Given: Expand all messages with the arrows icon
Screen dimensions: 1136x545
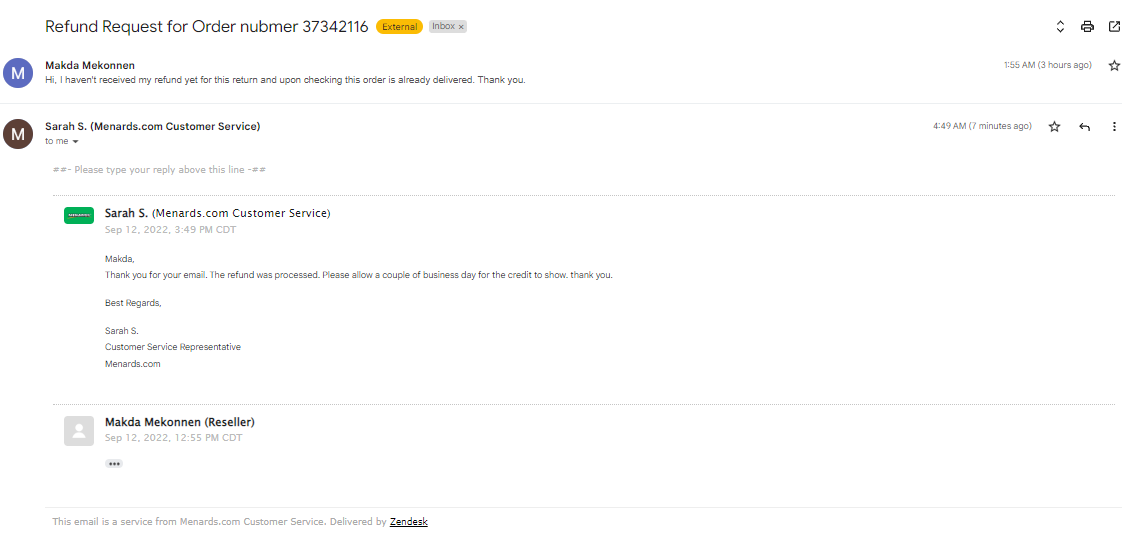Looking at the screenshot, I should (1060, 27).
